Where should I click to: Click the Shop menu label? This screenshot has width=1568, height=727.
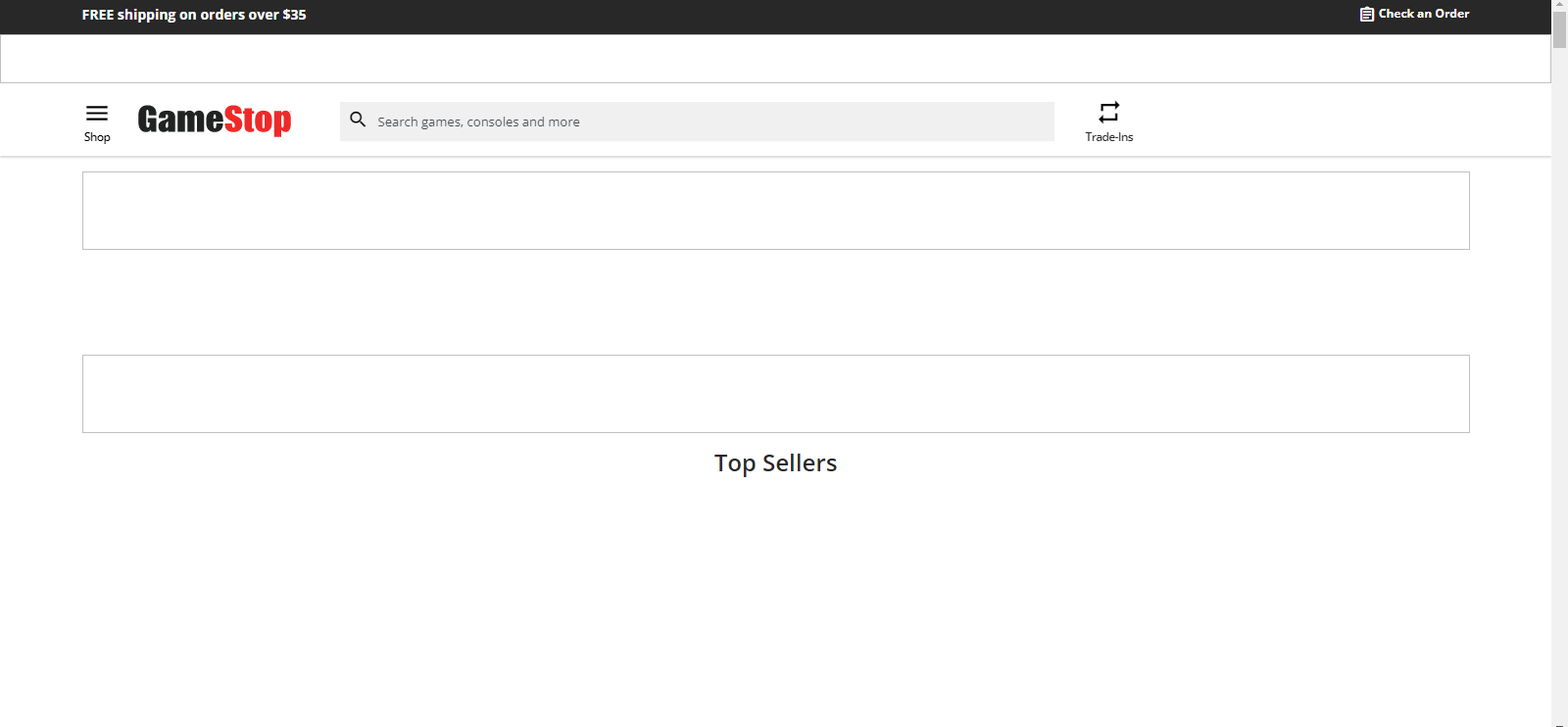coord(96,137)
